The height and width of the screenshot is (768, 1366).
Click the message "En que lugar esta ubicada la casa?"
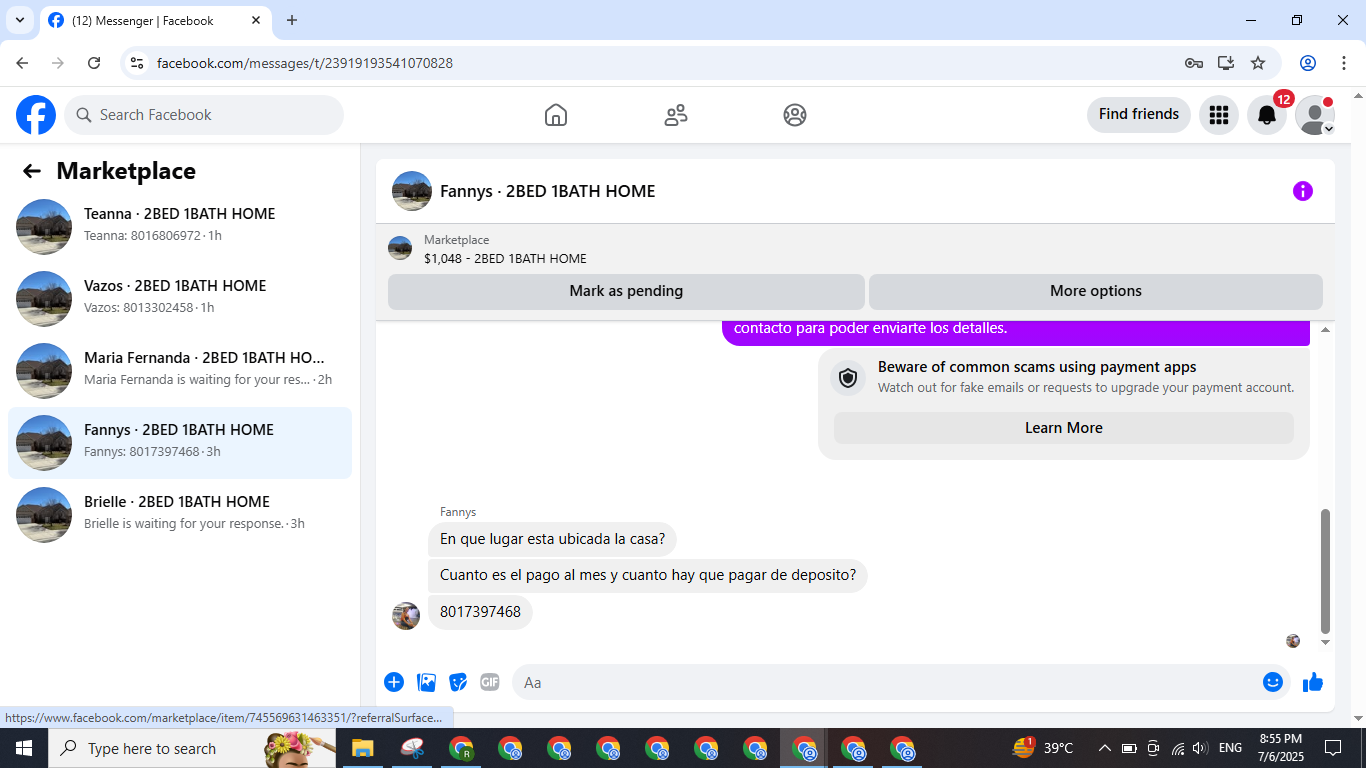552,539
